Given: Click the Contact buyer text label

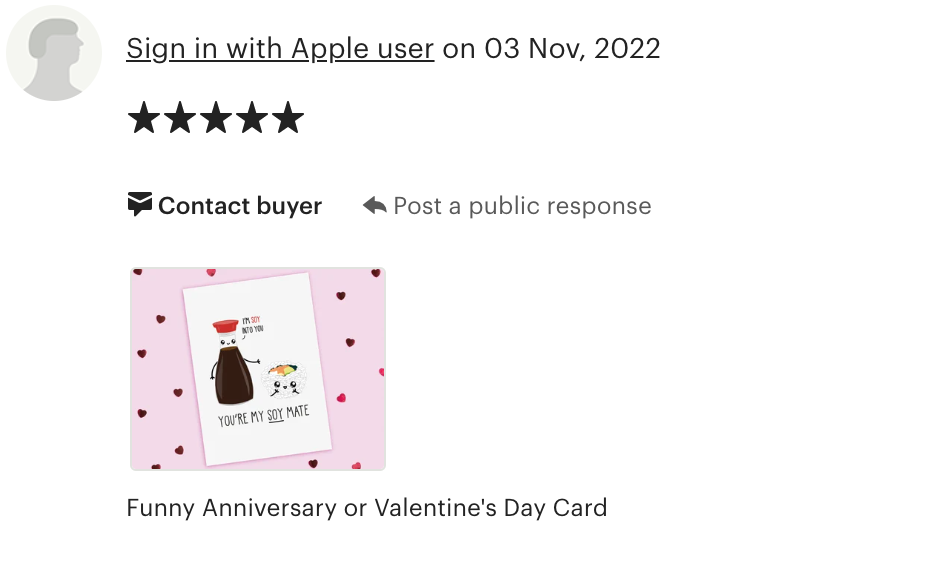Looking at the screenshot, I should pos(240,206).
